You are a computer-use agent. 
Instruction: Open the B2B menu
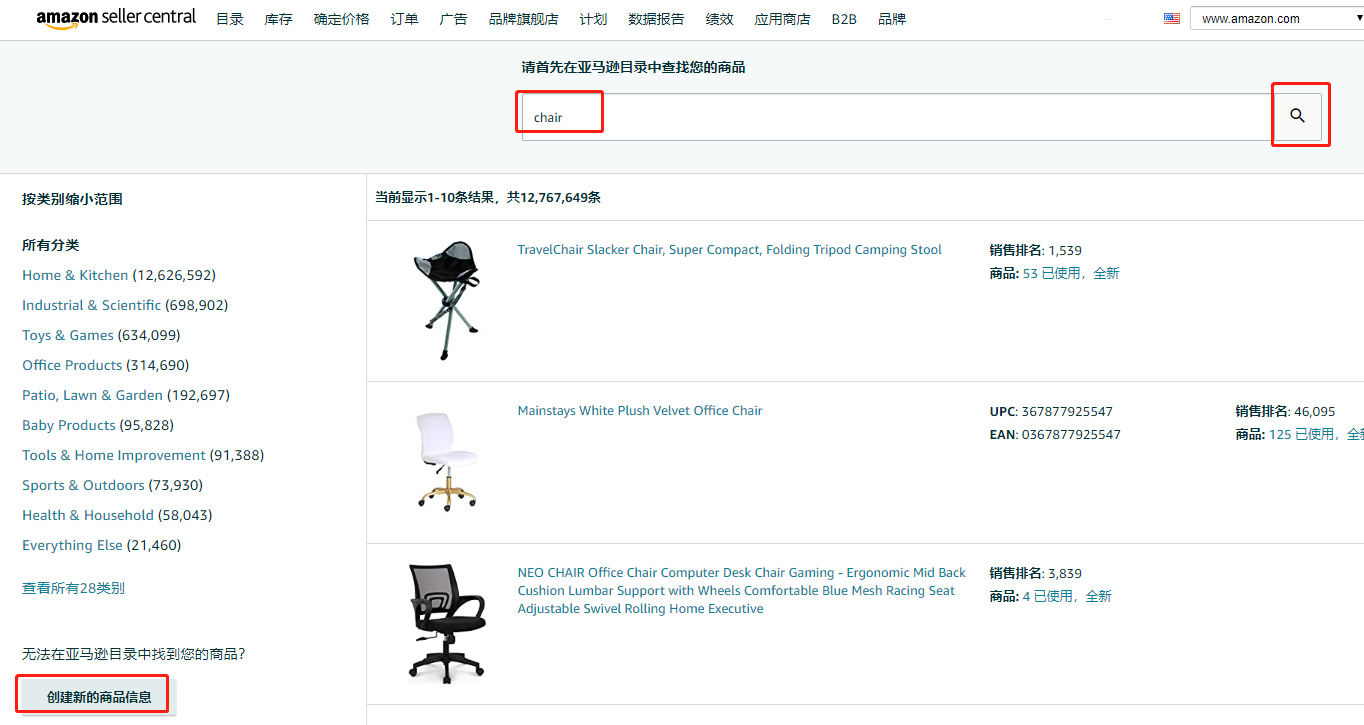pos(844,19)
